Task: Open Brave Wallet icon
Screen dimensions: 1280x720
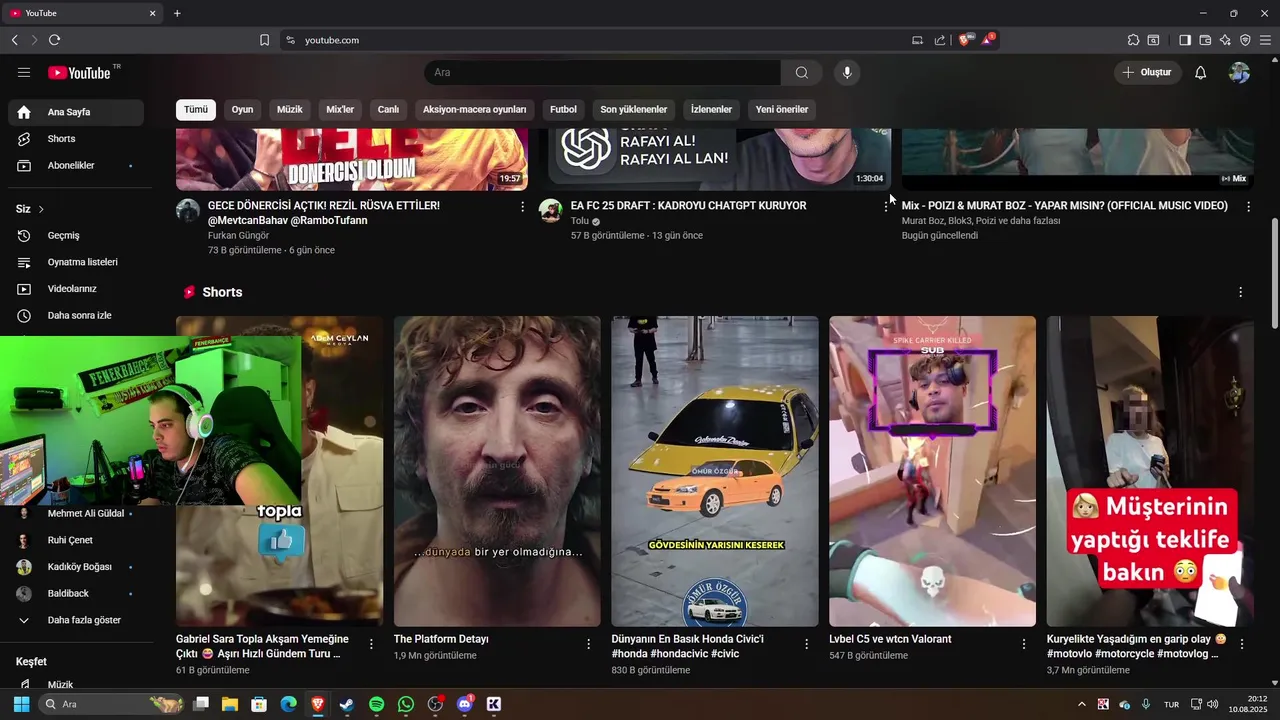Action: [1205, 40]
